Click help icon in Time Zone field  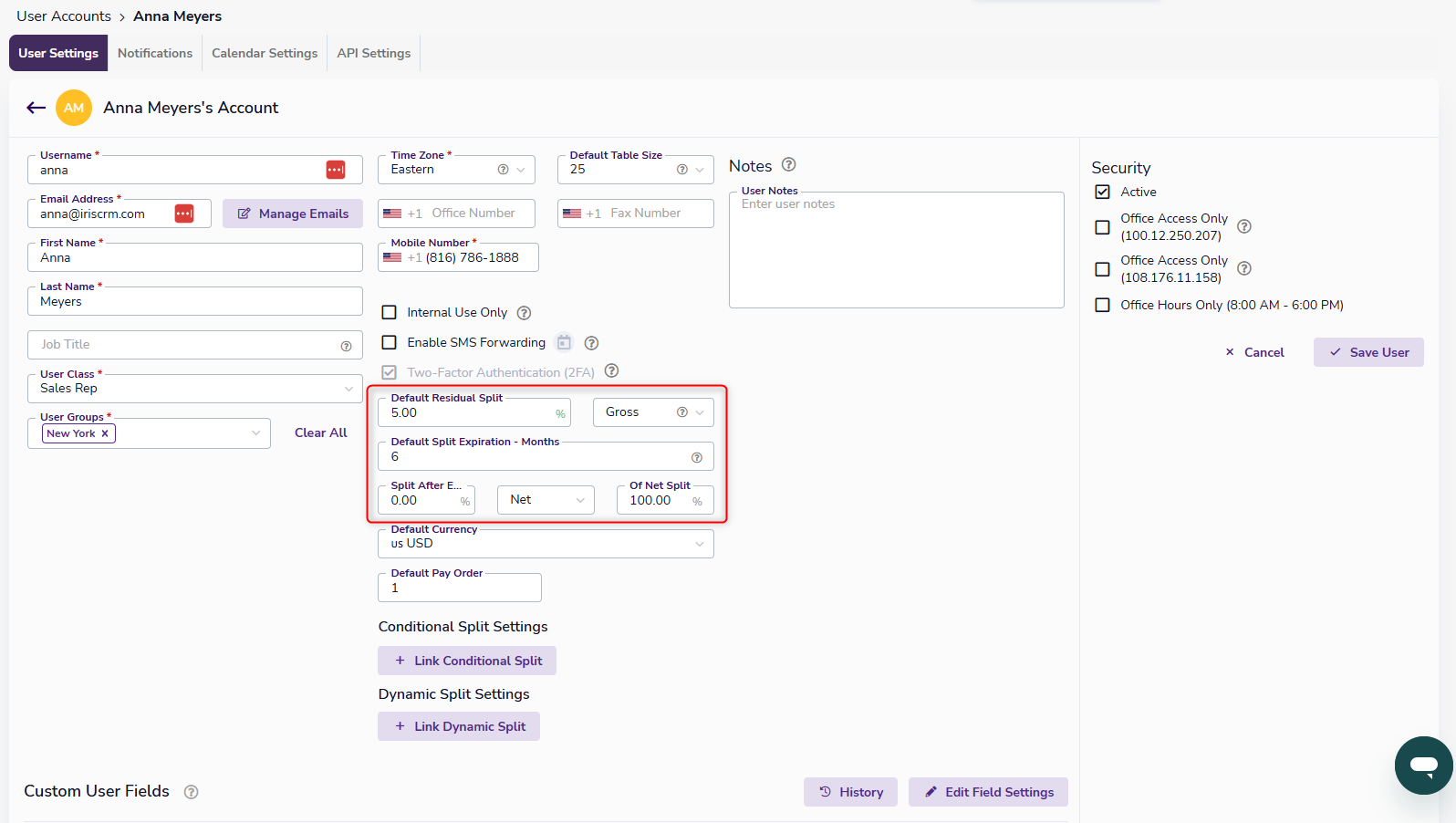tap(503, 170)
